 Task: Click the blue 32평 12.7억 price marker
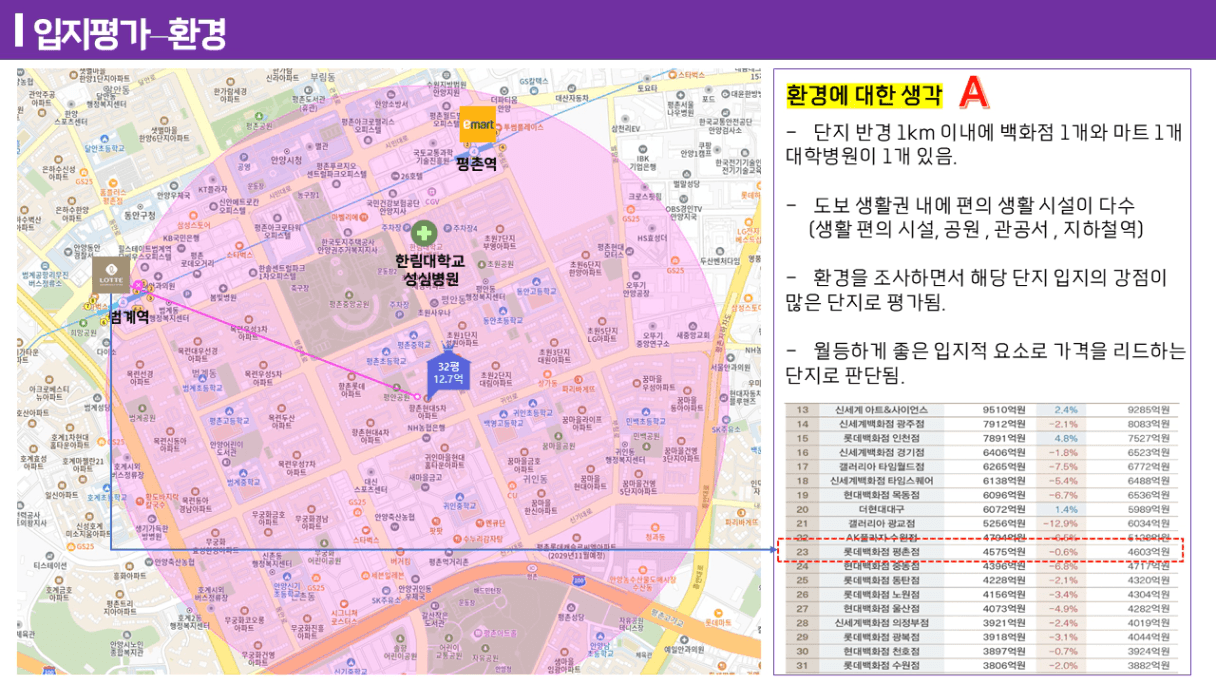[x=448, y=373]
